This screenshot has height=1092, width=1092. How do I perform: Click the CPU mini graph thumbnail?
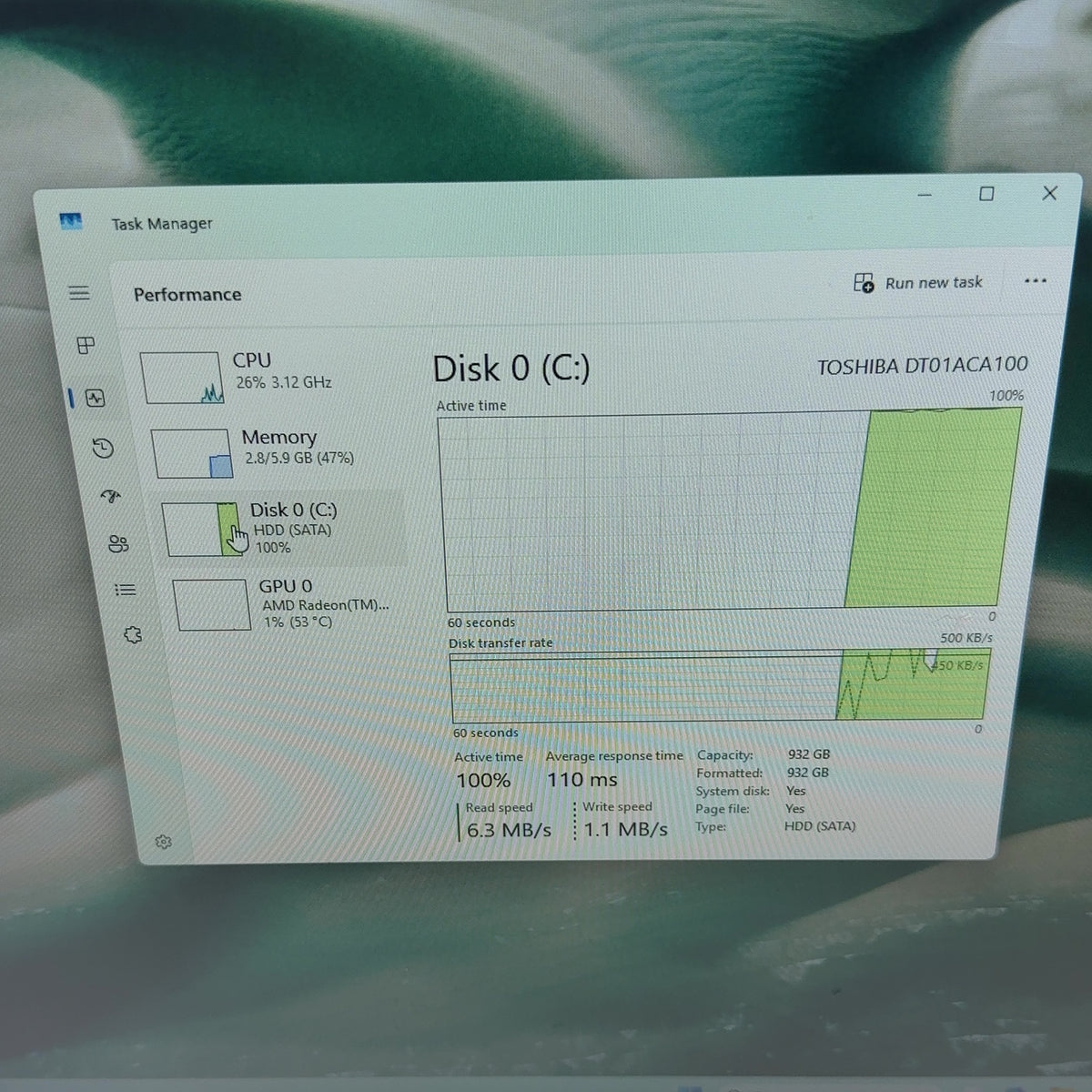pyautogui.click(x=180, y=378)
